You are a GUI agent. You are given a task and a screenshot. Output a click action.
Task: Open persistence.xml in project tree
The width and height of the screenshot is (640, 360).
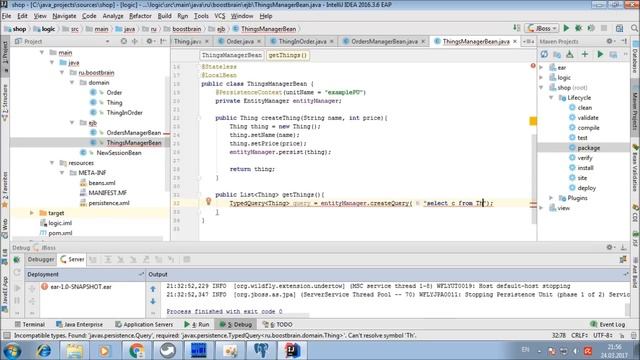(x=109, y=203)
